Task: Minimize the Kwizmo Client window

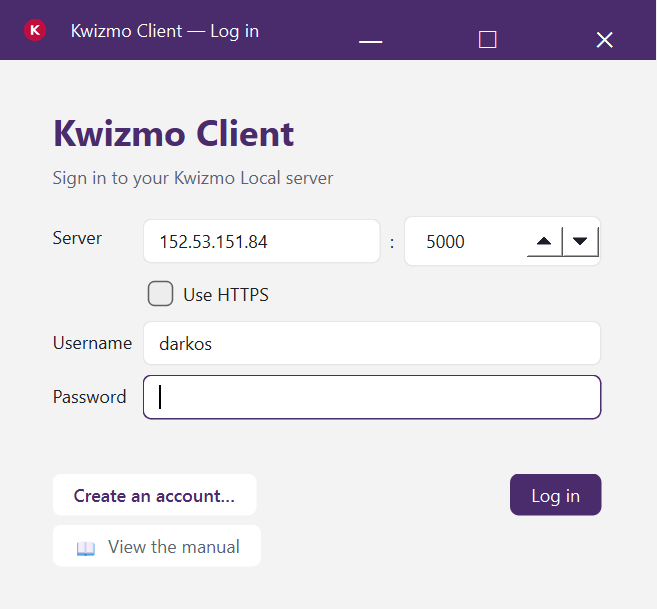Action: point(371,41)
